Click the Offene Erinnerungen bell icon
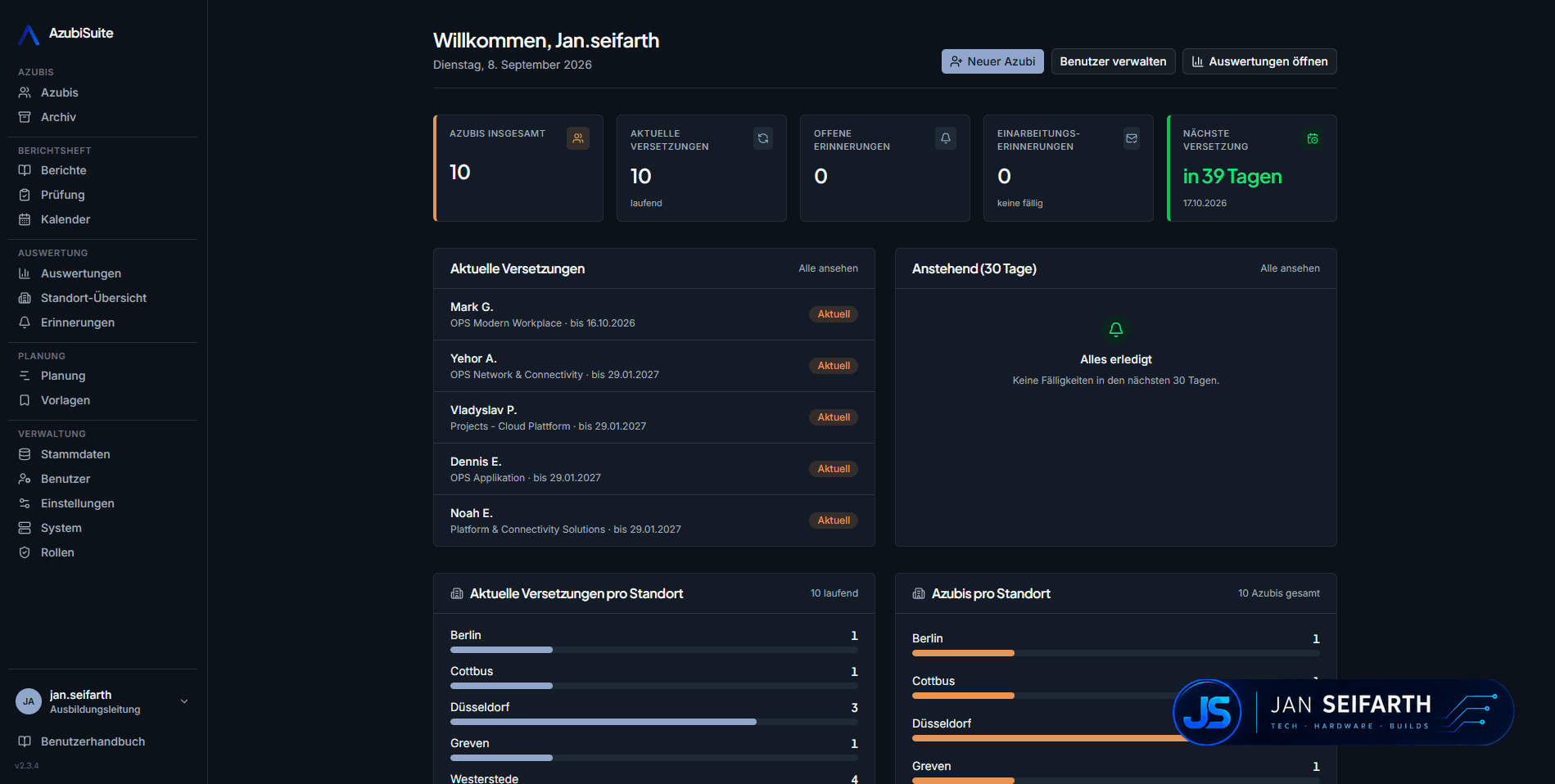This screenshot has width=1555, height=784. pyautogui.click(x=946, y=138)
